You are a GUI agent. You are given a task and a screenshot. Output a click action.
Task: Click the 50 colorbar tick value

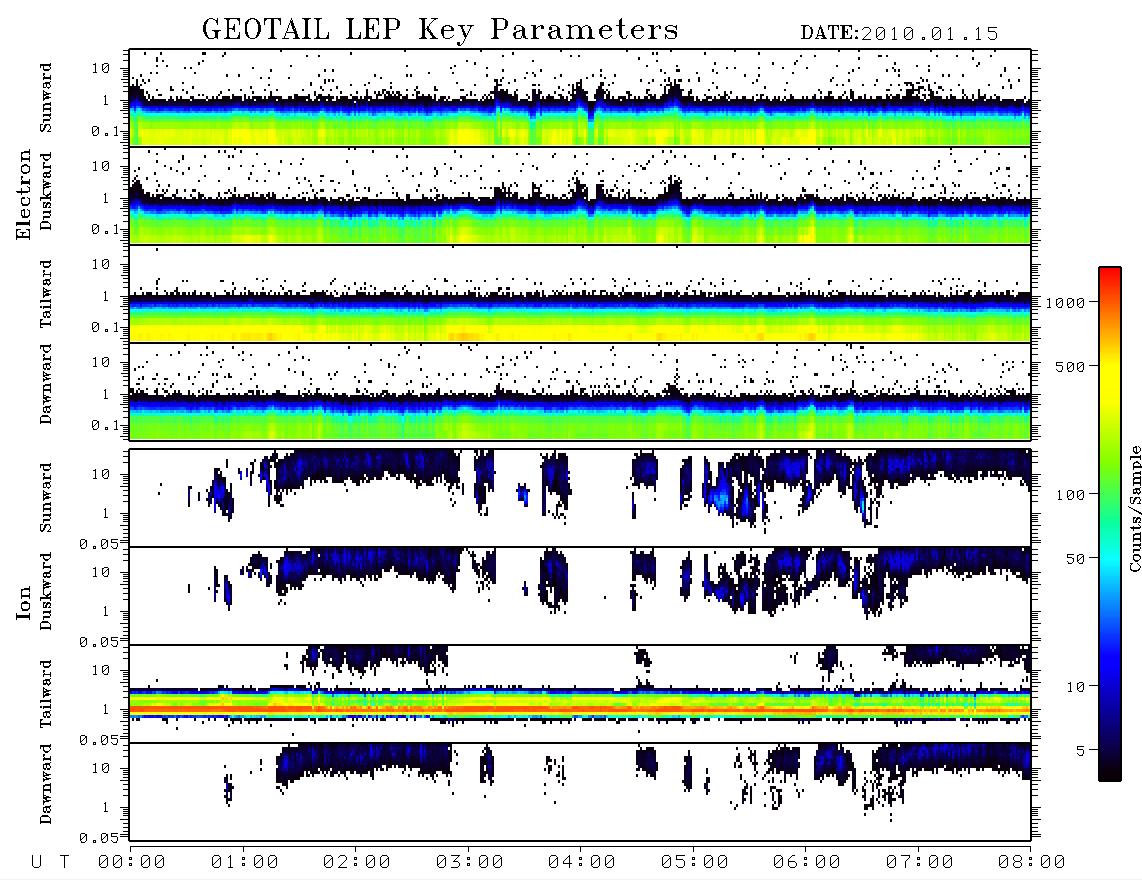[x=1076, y=559]
